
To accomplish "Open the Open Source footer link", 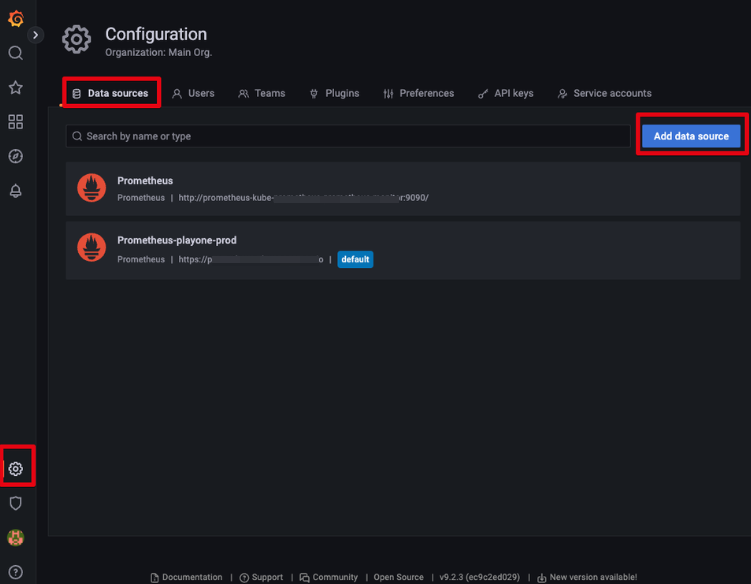I will [x=398, y=577].
